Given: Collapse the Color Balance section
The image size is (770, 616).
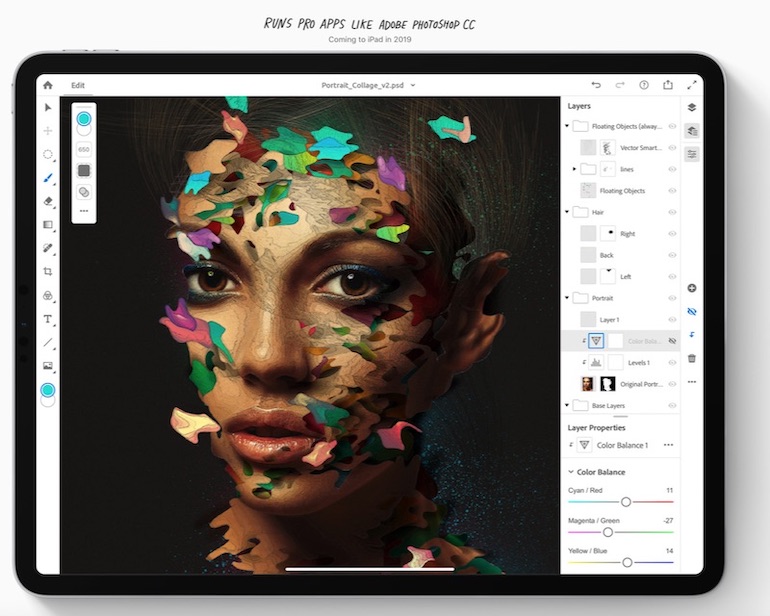Looking at the screenshot, I should coord(571,472).
